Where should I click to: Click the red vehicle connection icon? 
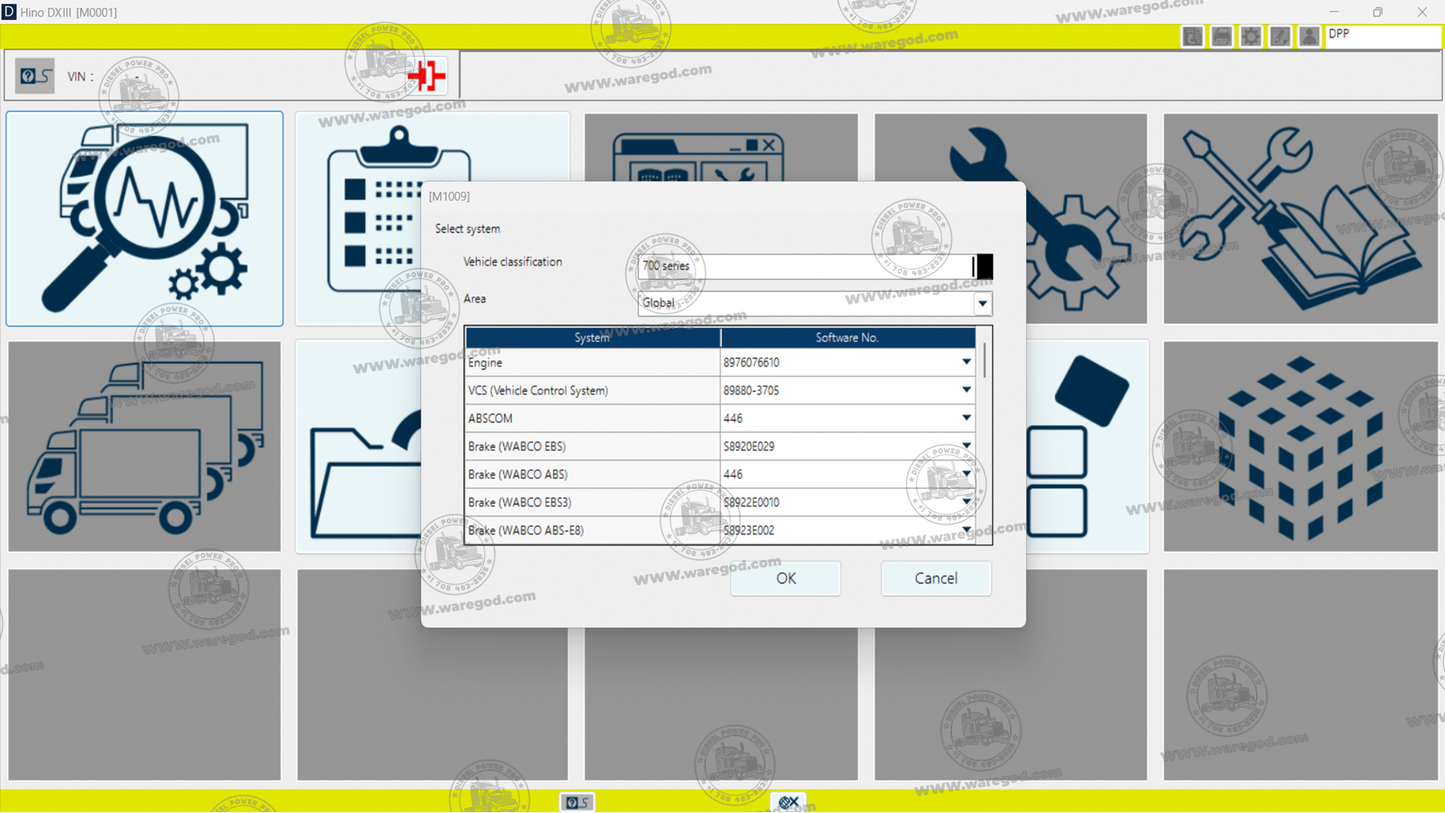click(x=427, y=76)
